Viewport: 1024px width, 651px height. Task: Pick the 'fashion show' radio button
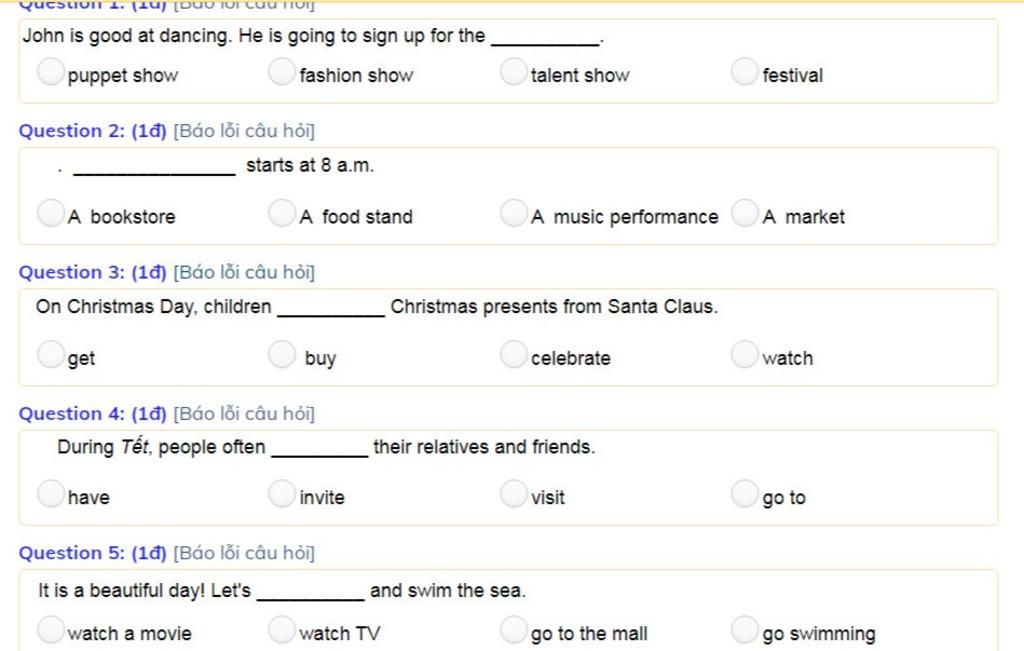click(281, 71)
